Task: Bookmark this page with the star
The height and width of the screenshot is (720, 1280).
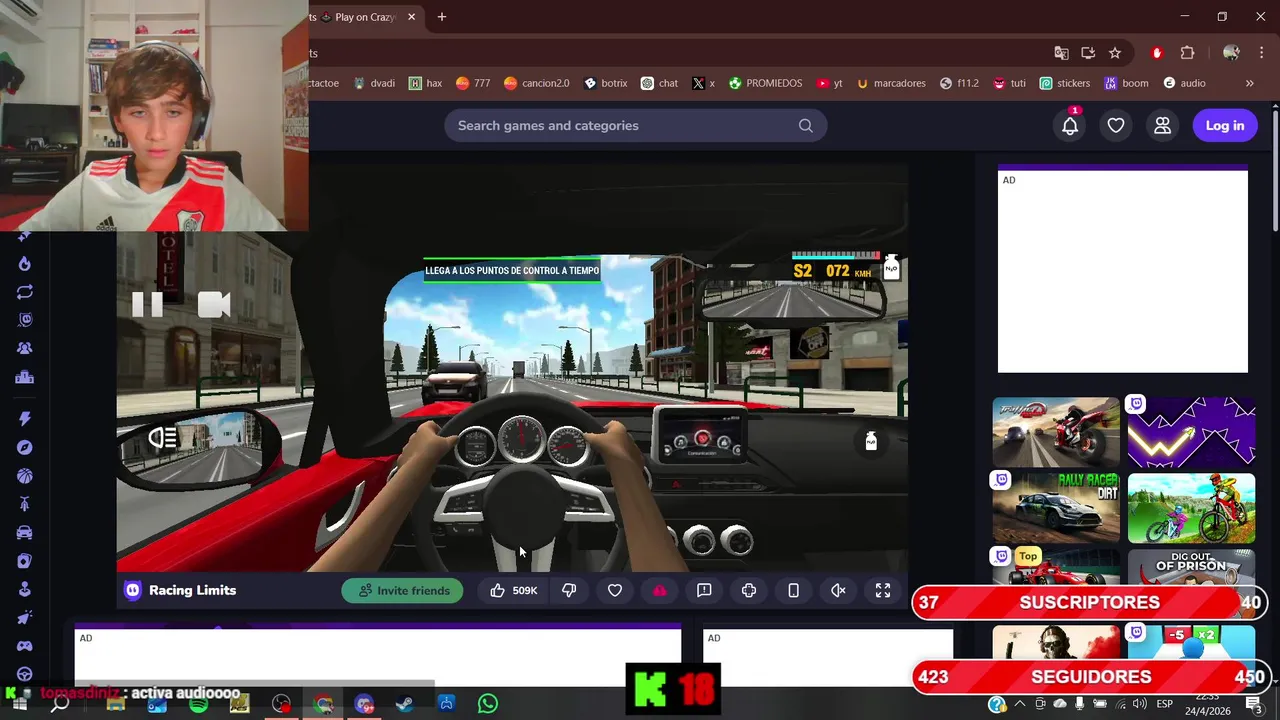Action: point(1115,53)
